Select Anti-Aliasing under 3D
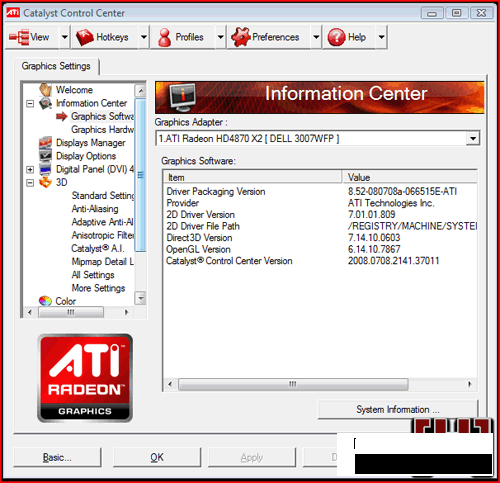 coord(95,209)
